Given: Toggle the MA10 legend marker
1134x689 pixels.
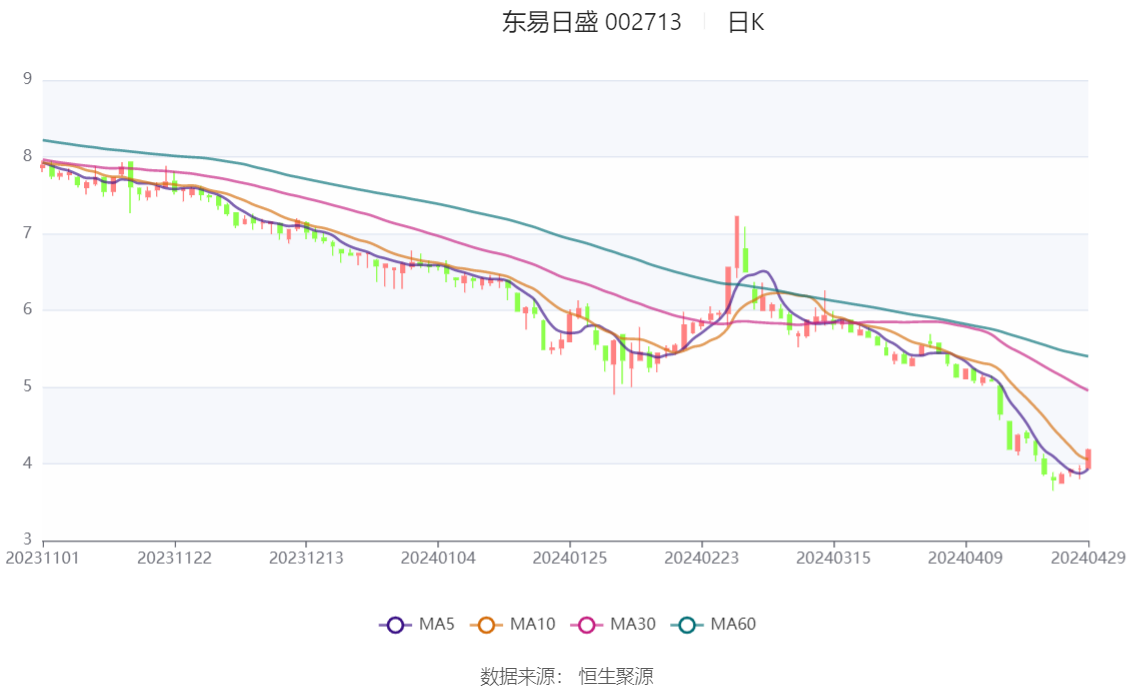Looking at the screenshot, I should 486,625.
